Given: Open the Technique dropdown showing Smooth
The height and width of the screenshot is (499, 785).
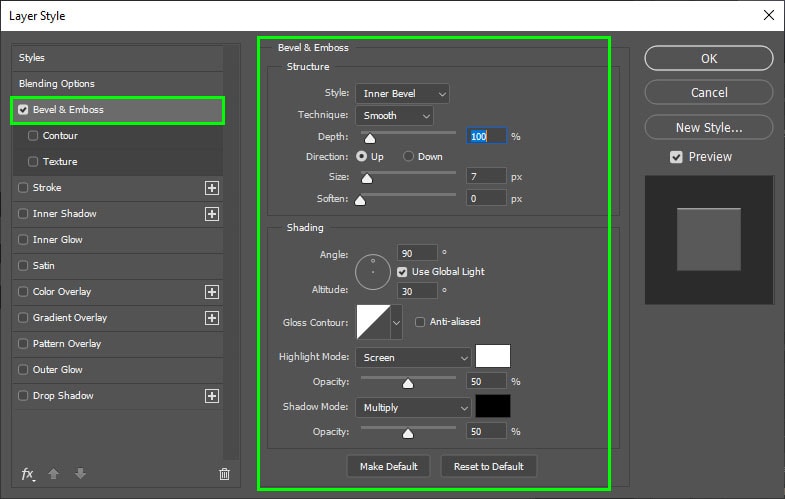Looking at the screenshot, I should [x=394, y=116].
